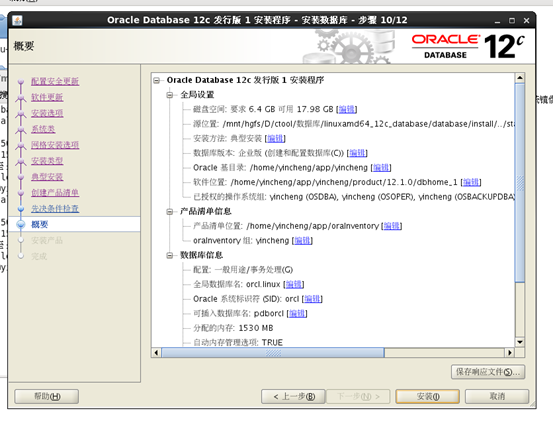This screenshot has height=421, width=553.
Task: Edit the 磁盘空间 setting
Action: click(x=347, y=109)
